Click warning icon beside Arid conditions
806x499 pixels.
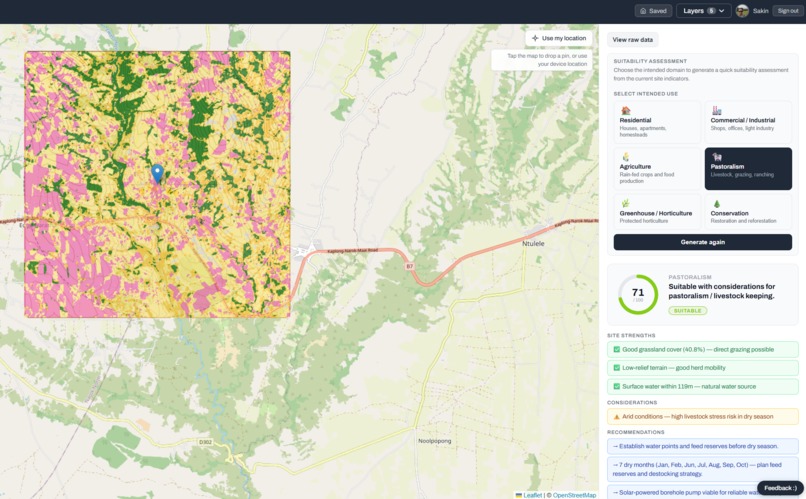click(x=616, y=417)
